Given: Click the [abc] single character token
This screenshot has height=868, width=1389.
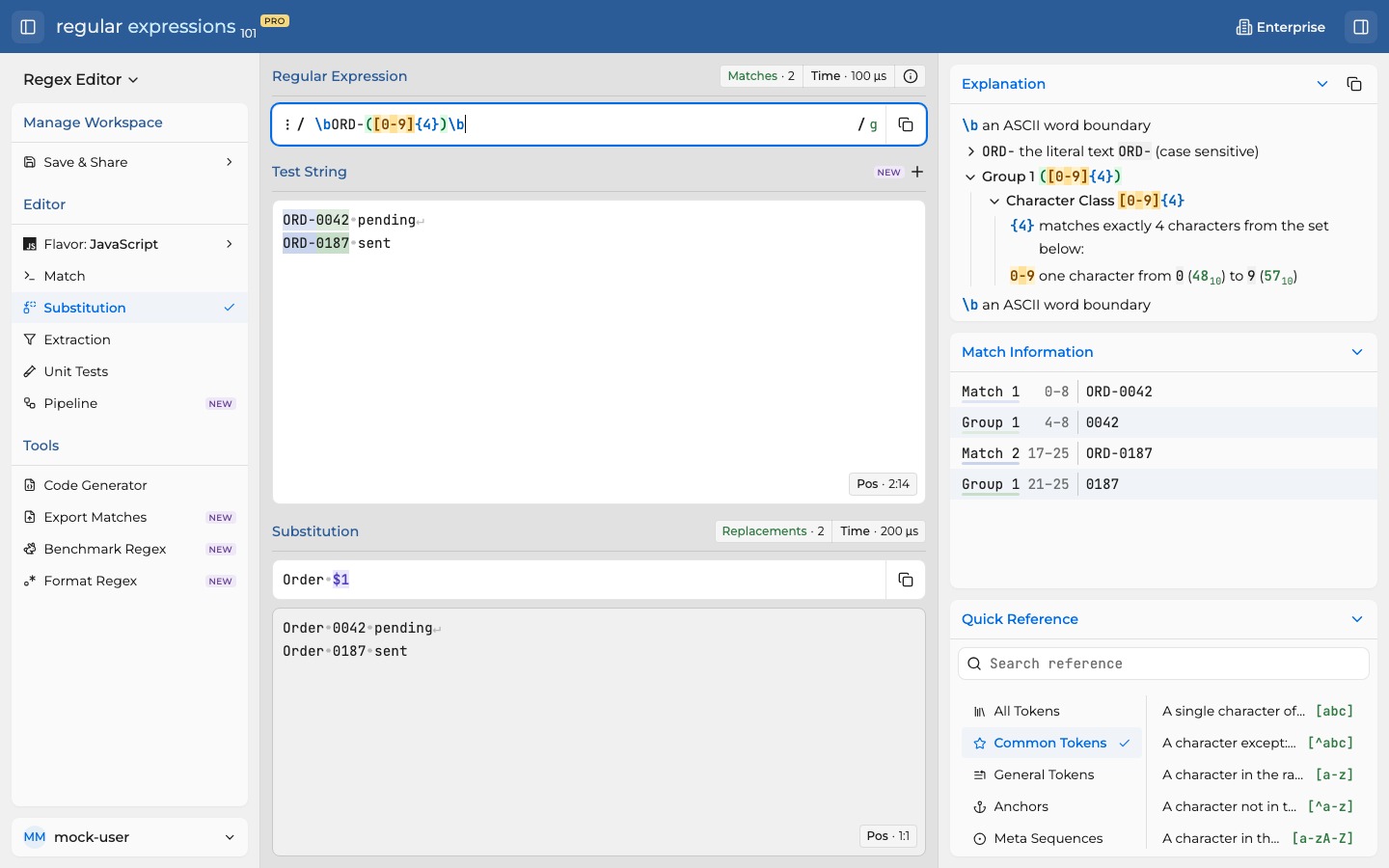Looking at the screenshot, I should (1259, 711).
